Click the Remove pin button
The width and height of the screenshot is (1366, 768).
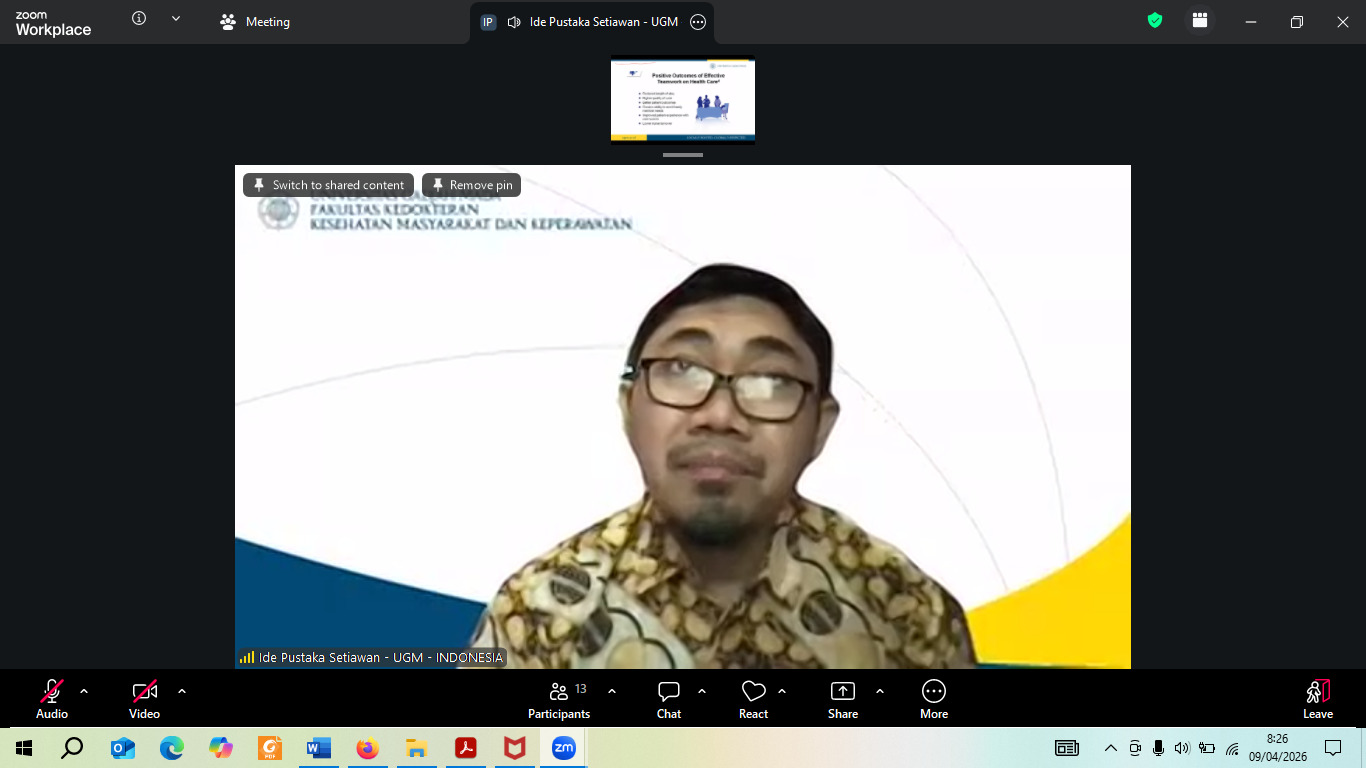click(x=471, y=185)
